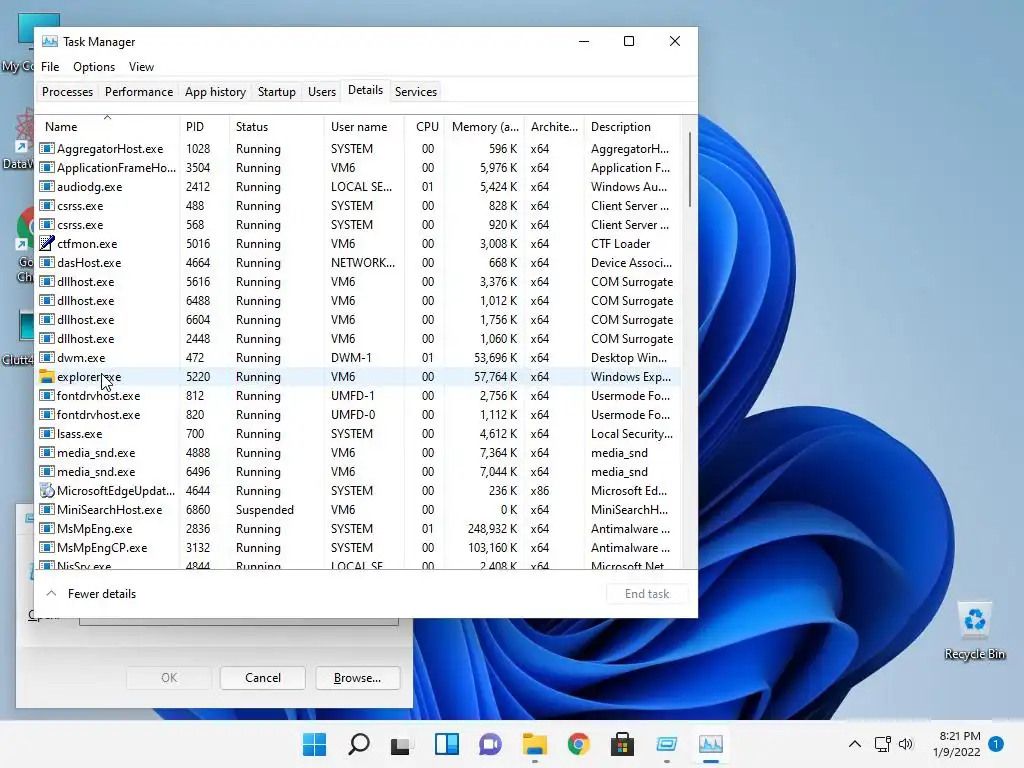Select the fontdrvhost.exe row with PID 812
The width and height of the screenshot is (1024, 768).
(359, 395)
